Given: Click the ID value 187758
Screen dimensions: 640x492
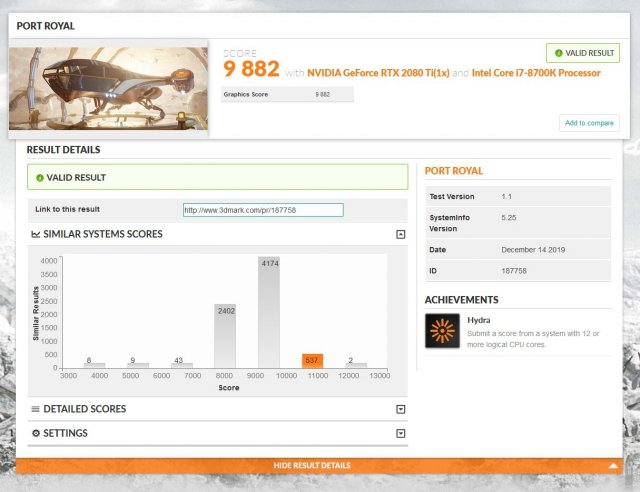Looking at the screenshot, I should (x=514, y=271).
